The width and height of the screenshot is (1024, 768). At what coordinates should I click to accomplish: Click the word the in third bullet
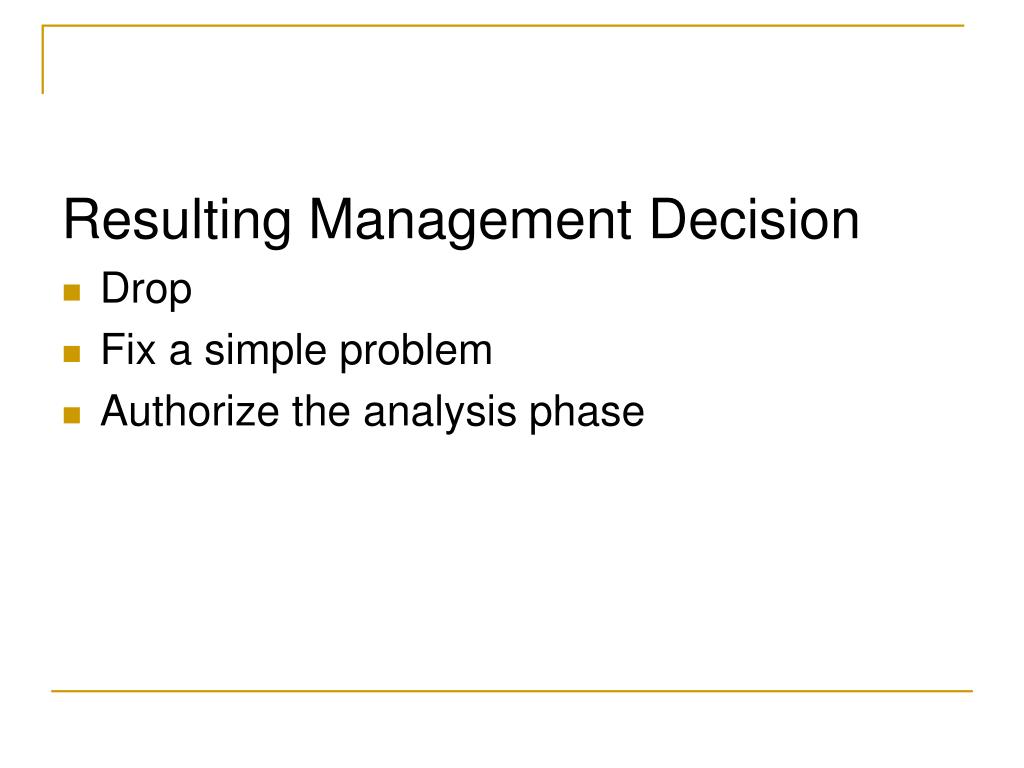click(x=321, y=411)
